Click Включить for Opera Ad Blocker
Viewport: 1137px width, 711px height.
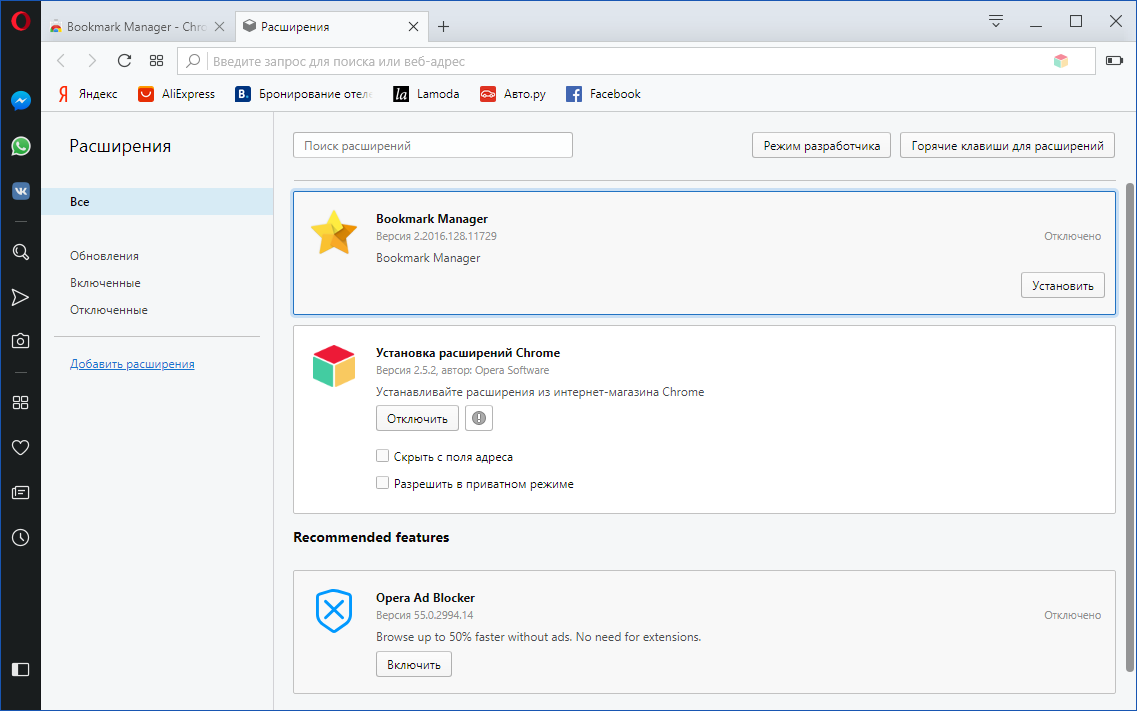(413, 665)
